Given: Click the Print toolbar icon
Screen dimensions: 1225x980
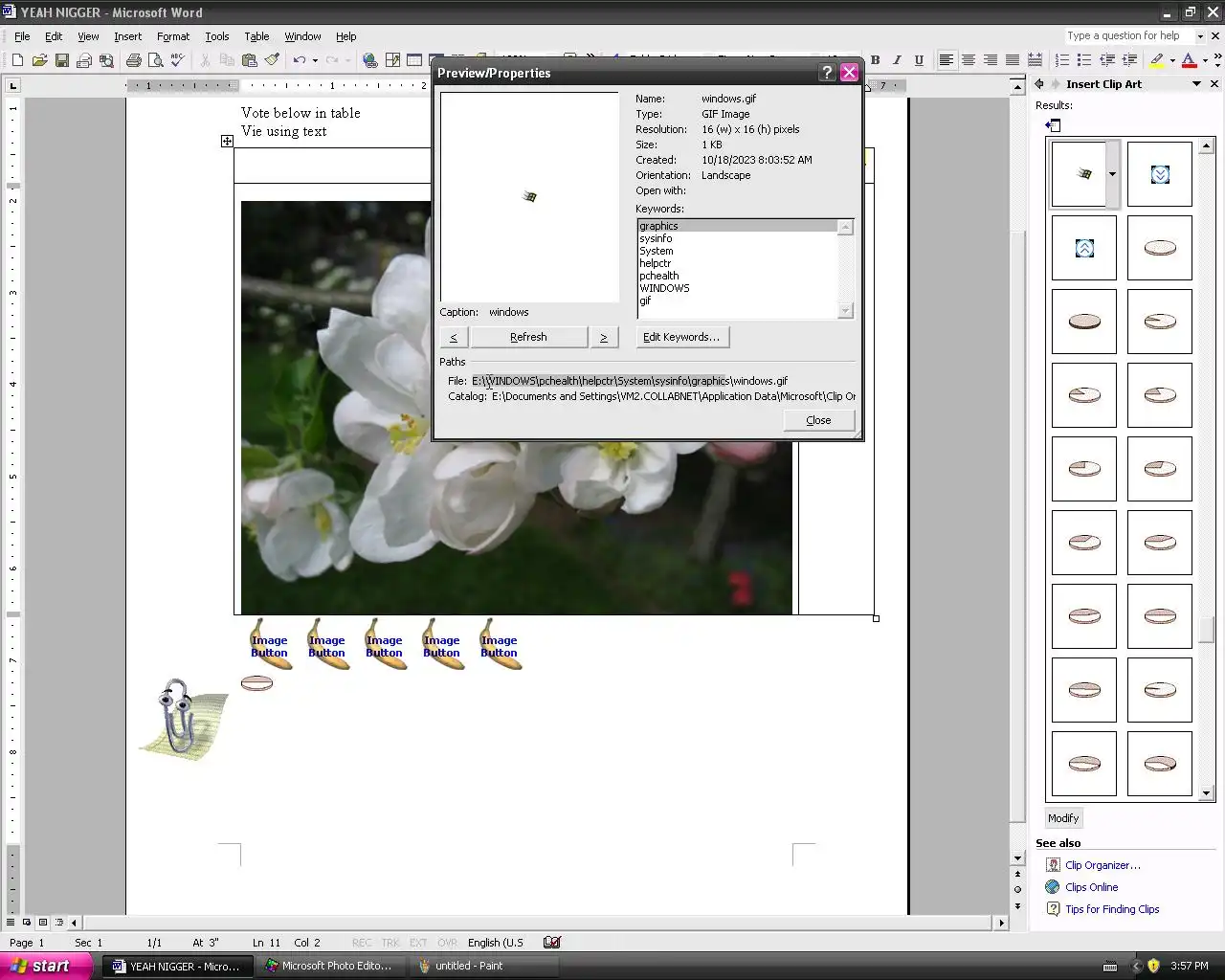Looking at the screenshot, I should coord(134,60).
